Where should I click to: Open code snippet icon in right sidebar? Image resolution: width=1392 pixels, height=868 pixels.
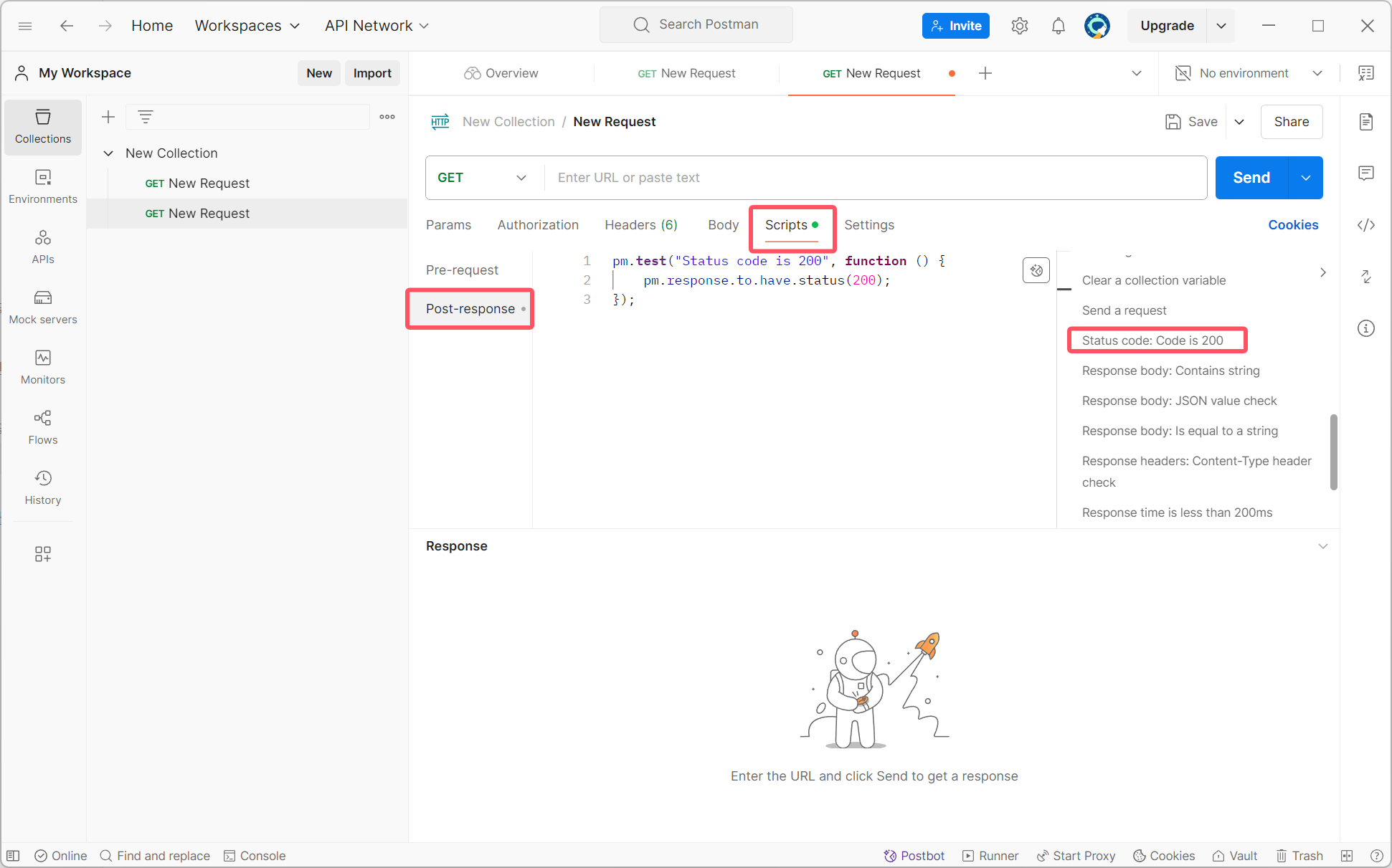click(x=1366, y=225)
